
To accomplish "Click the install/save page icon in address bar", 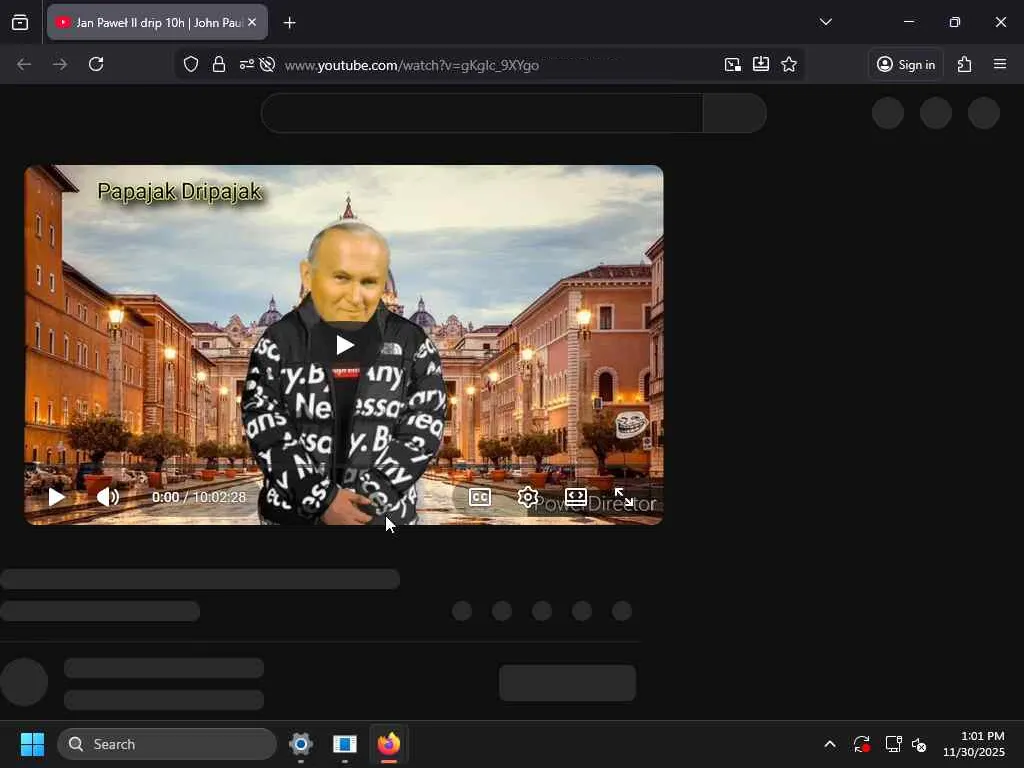I will tap(761, 64).
